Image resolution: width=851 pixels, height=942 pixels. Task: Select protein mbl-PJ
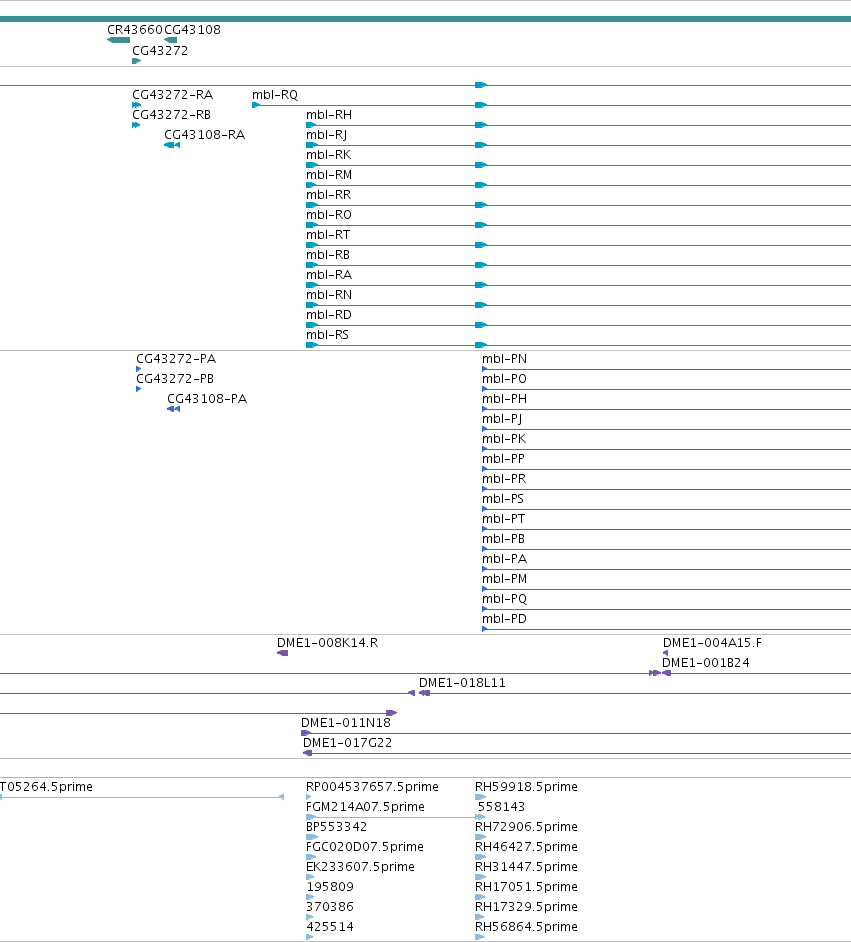pyautogui.click(x=502, y=419)
